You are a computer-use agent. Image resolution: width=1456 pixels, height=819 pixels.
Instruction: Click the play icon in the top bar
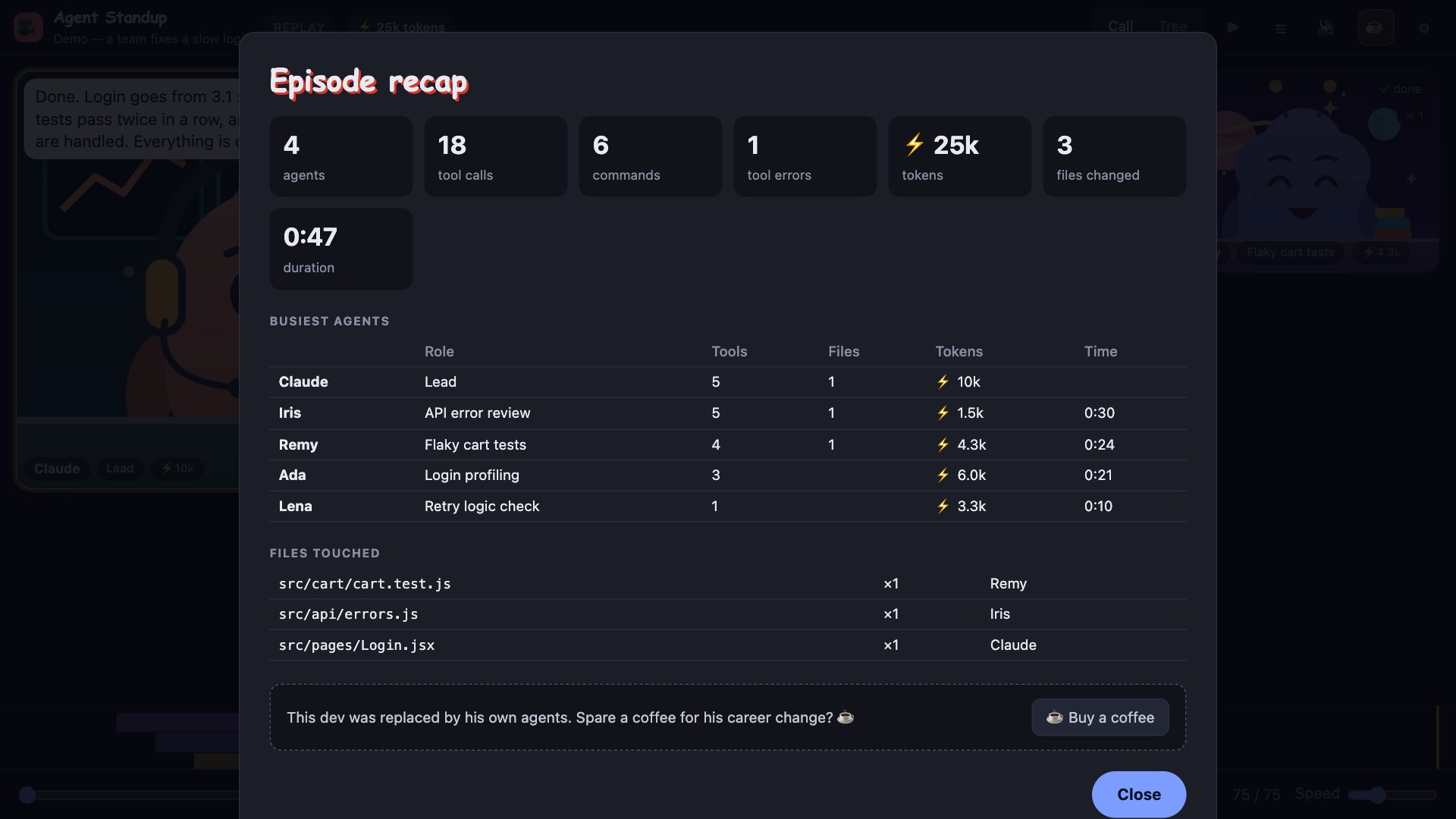coord(1234,27)
